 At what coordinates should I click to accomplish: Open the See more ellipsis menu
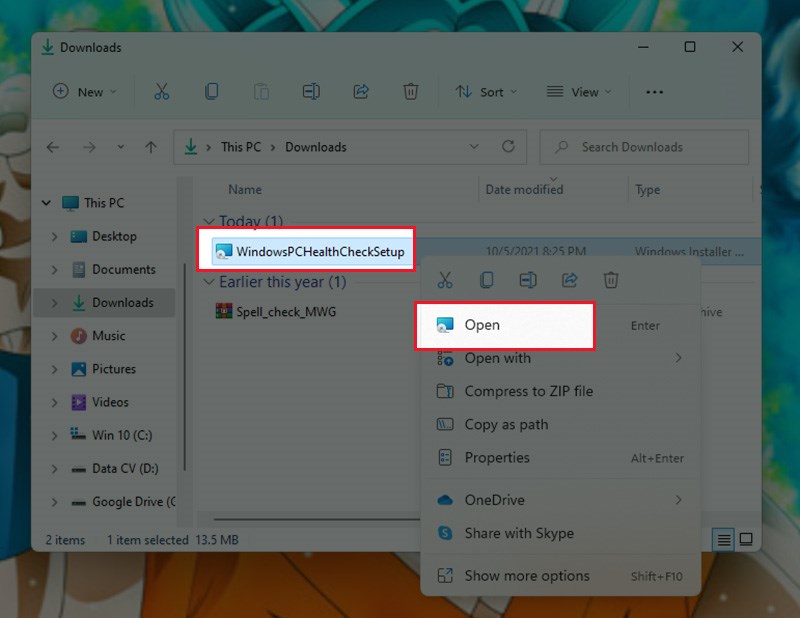pyautogui.click(x=655, y=92)
